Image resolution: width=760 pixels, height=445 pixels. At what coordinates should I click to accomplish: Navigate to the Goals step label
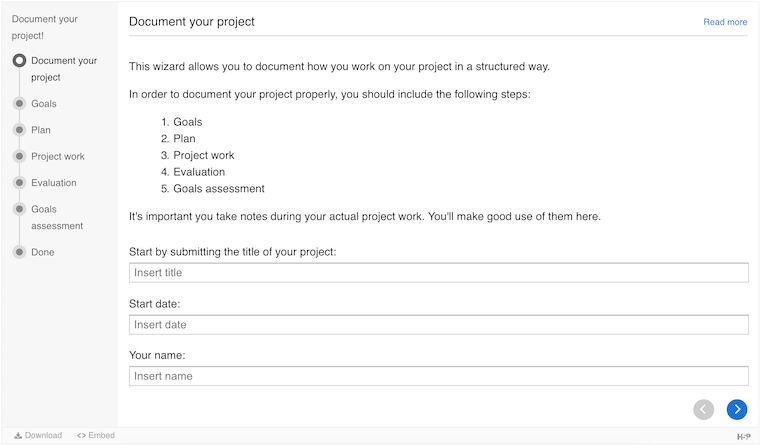click(44, 103)
